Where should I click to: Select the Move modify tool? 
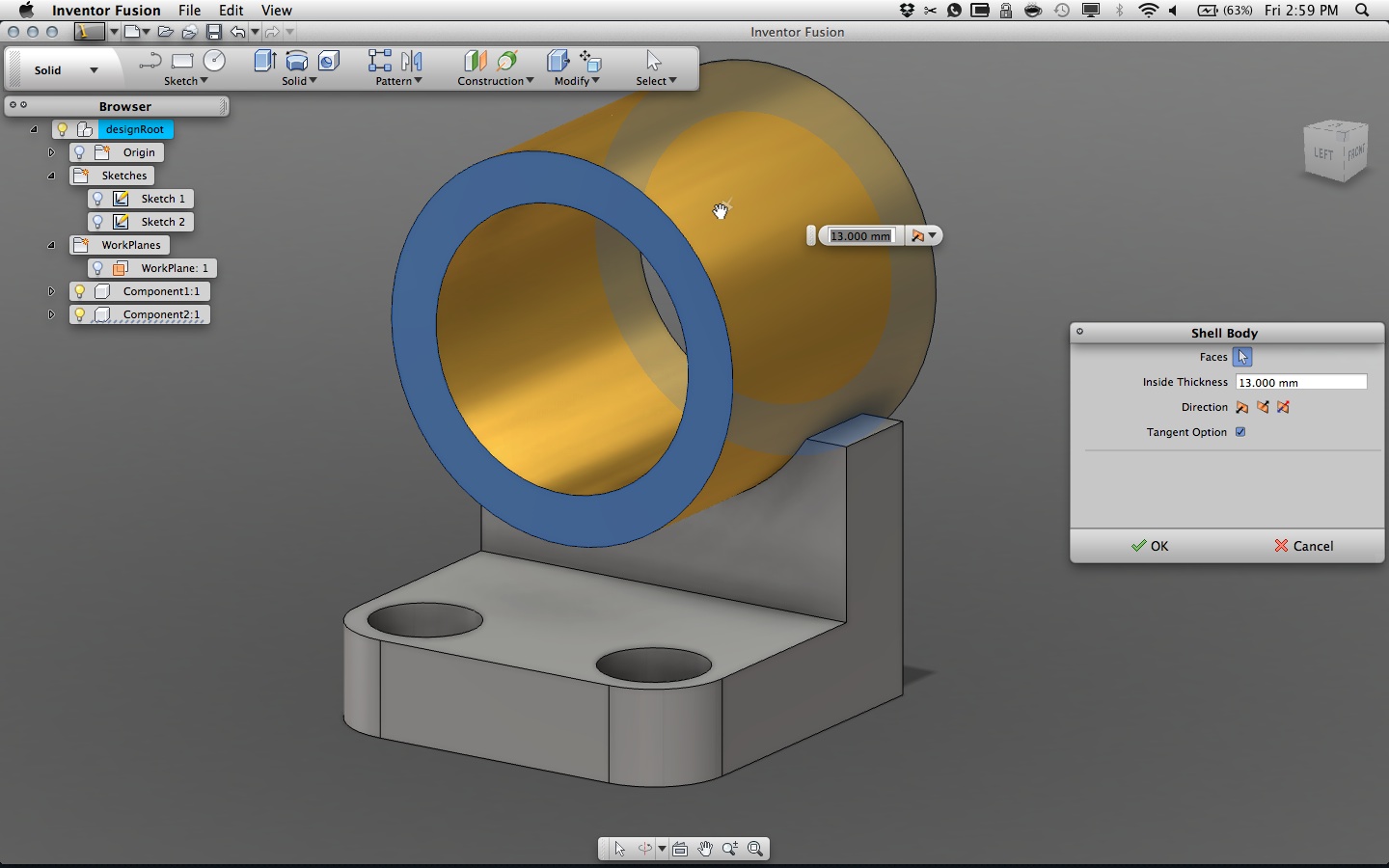(590, 61)
